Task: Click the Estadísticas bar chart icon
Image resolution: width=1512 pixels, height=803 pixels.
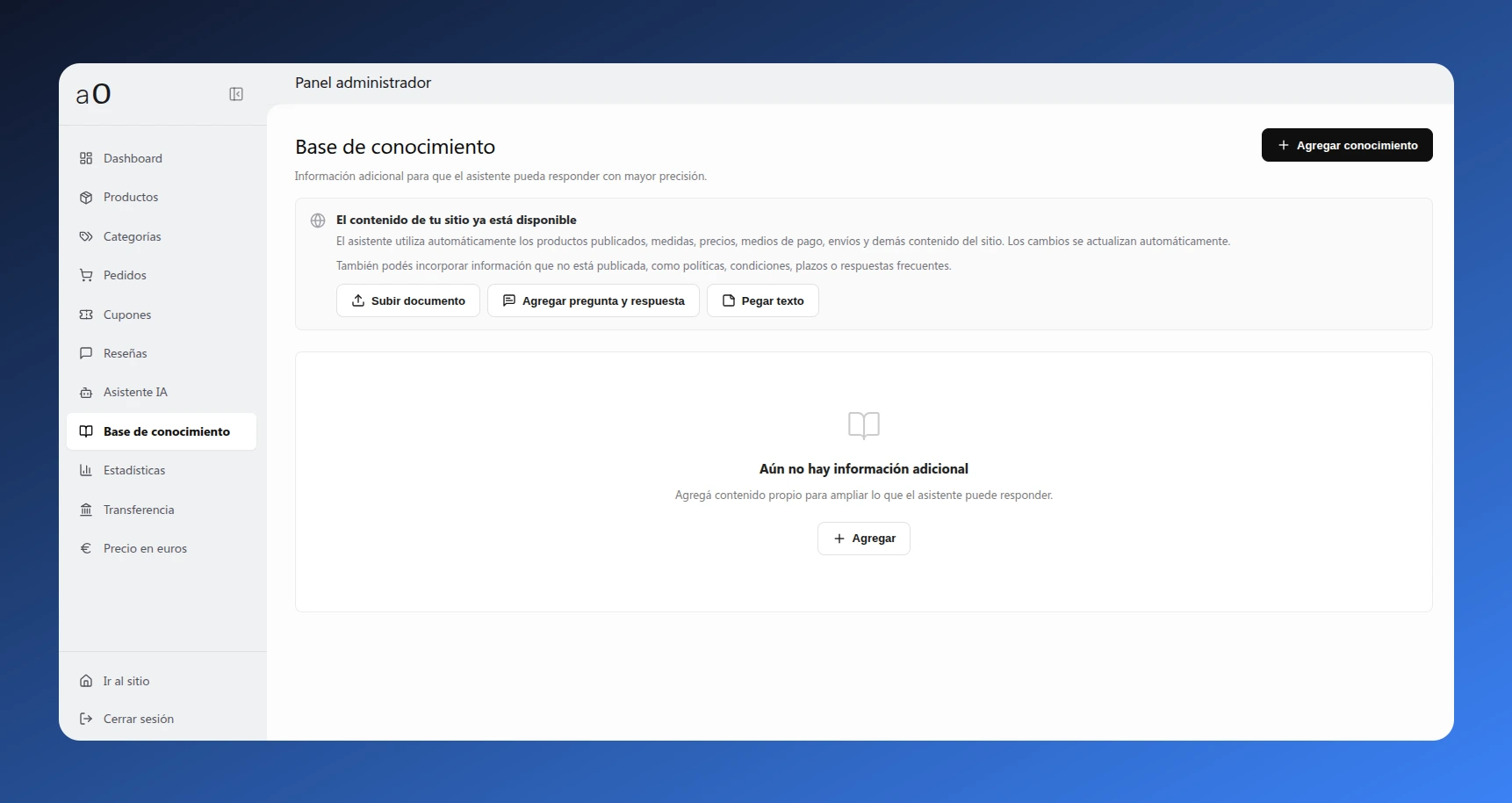Action: point(86,470)
